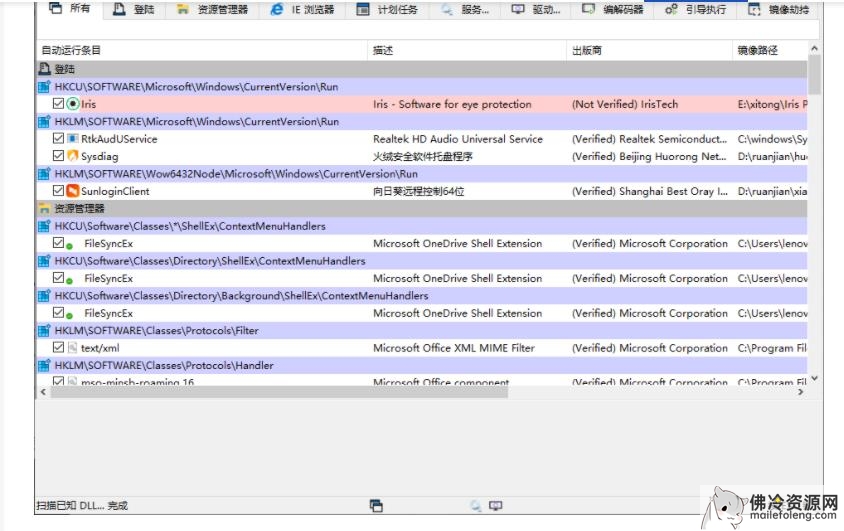Click the horizontal scrollbar right arrow
The width and height of the screenshot is (844, 531).
coord(800,393)
